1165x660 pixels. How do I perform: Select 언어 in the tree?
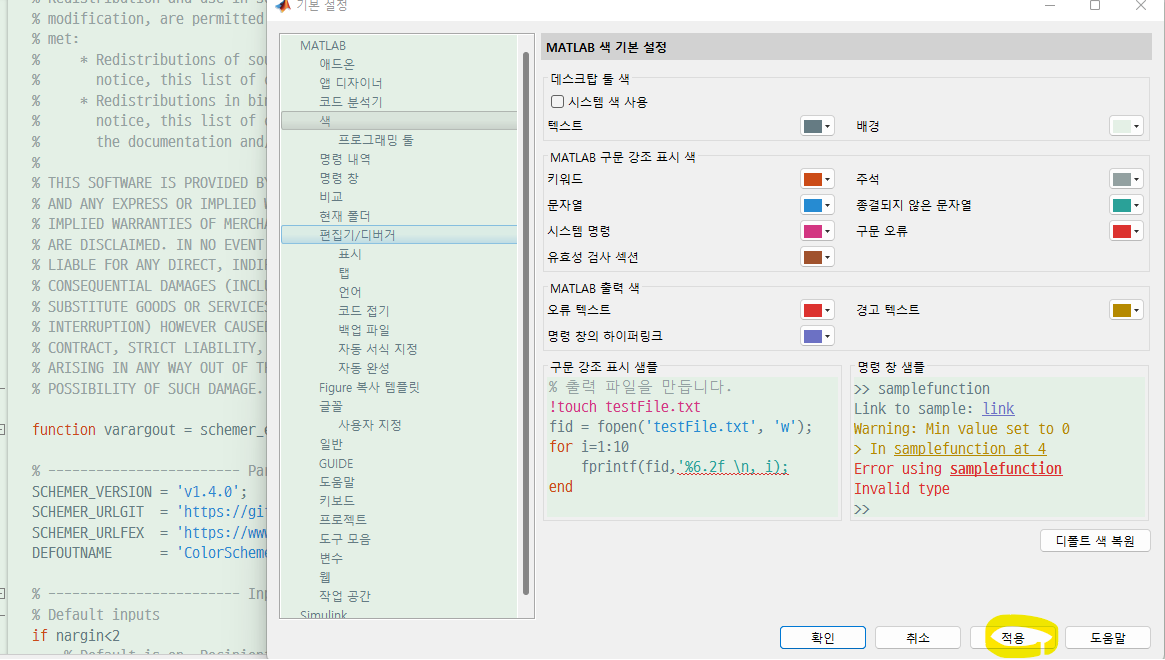click(x=350, y=292)
